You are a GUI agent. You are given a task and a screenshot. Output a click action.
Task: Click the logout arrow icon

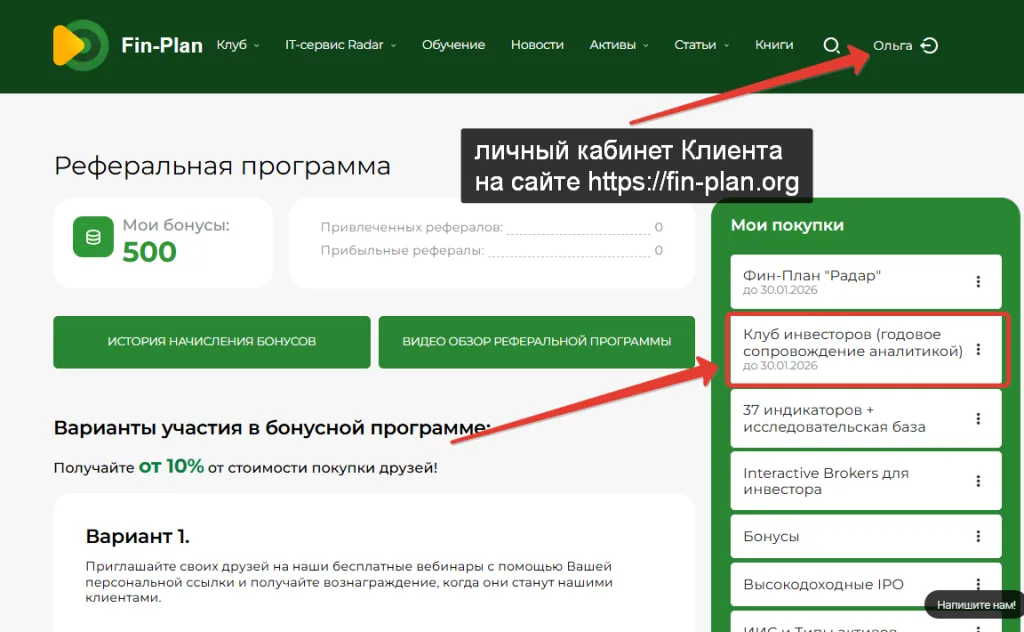click(929, 45)
